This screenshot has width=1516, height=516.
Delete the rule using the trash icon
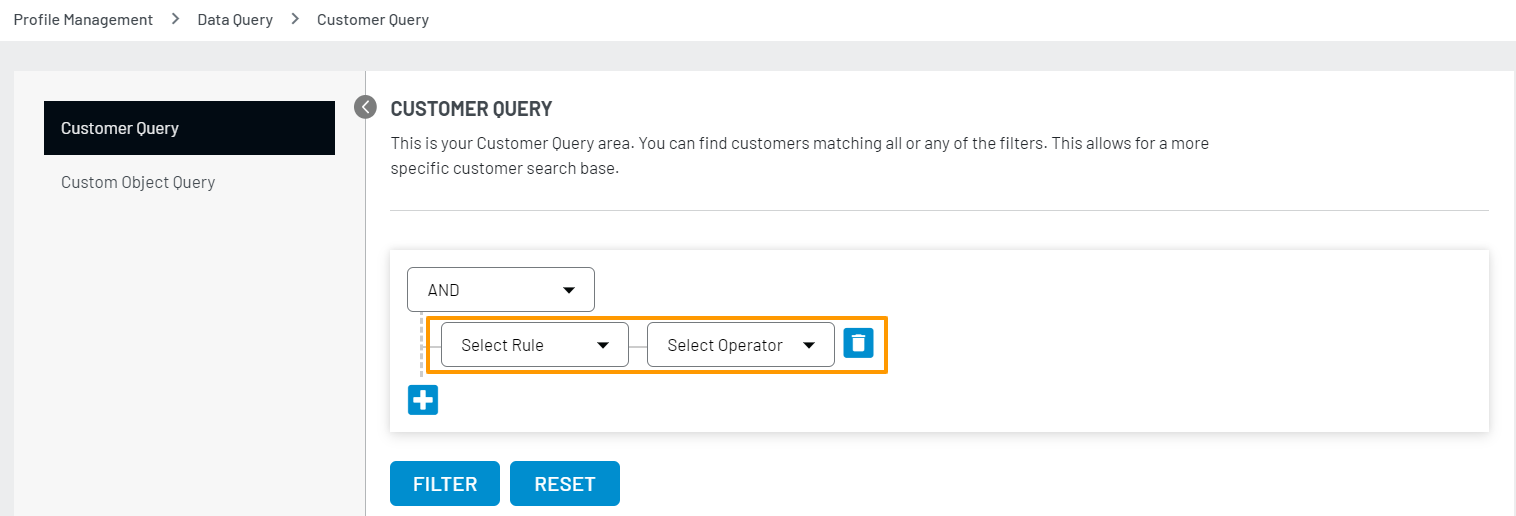(858, 343)
